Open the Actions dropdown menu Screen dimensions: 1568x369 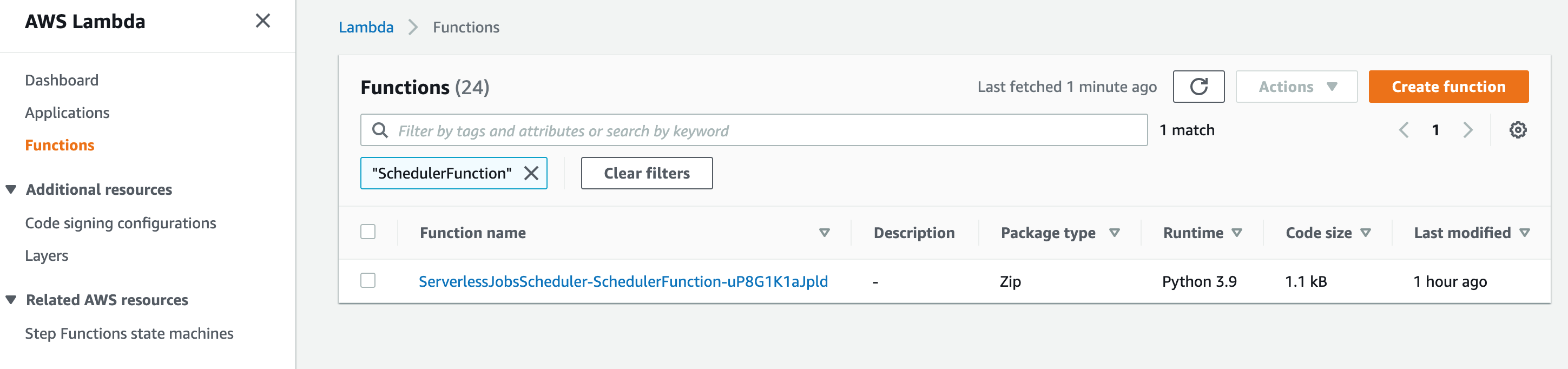[x=1296, y=87]
